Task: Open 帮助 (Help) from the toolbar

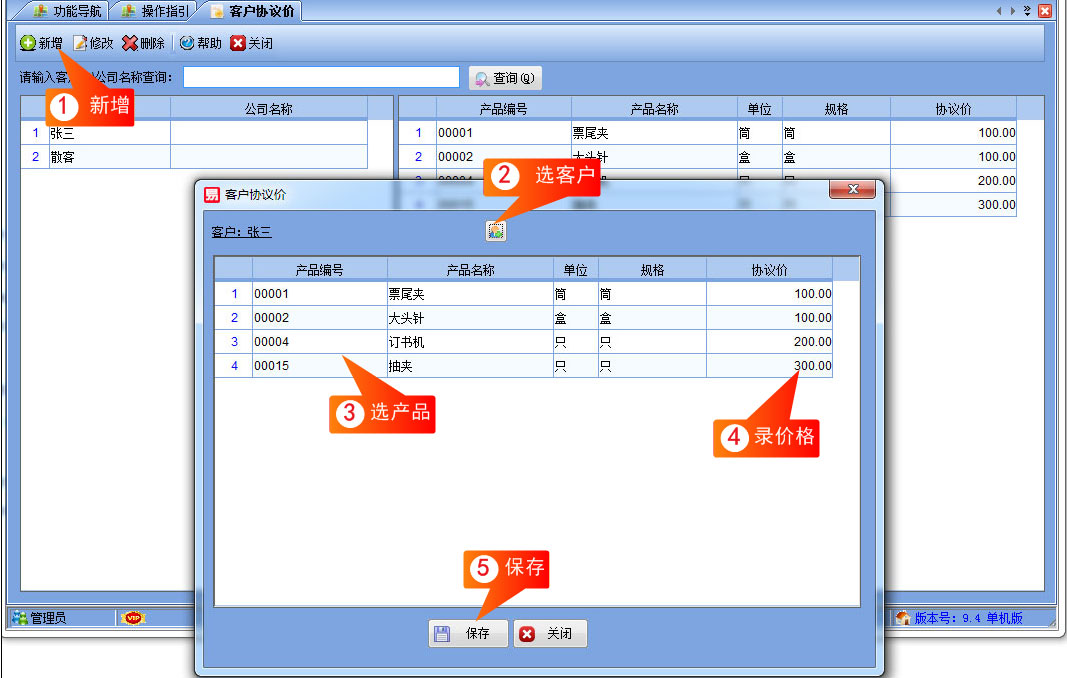Action: pyautogui.click(x=201, y=43)
